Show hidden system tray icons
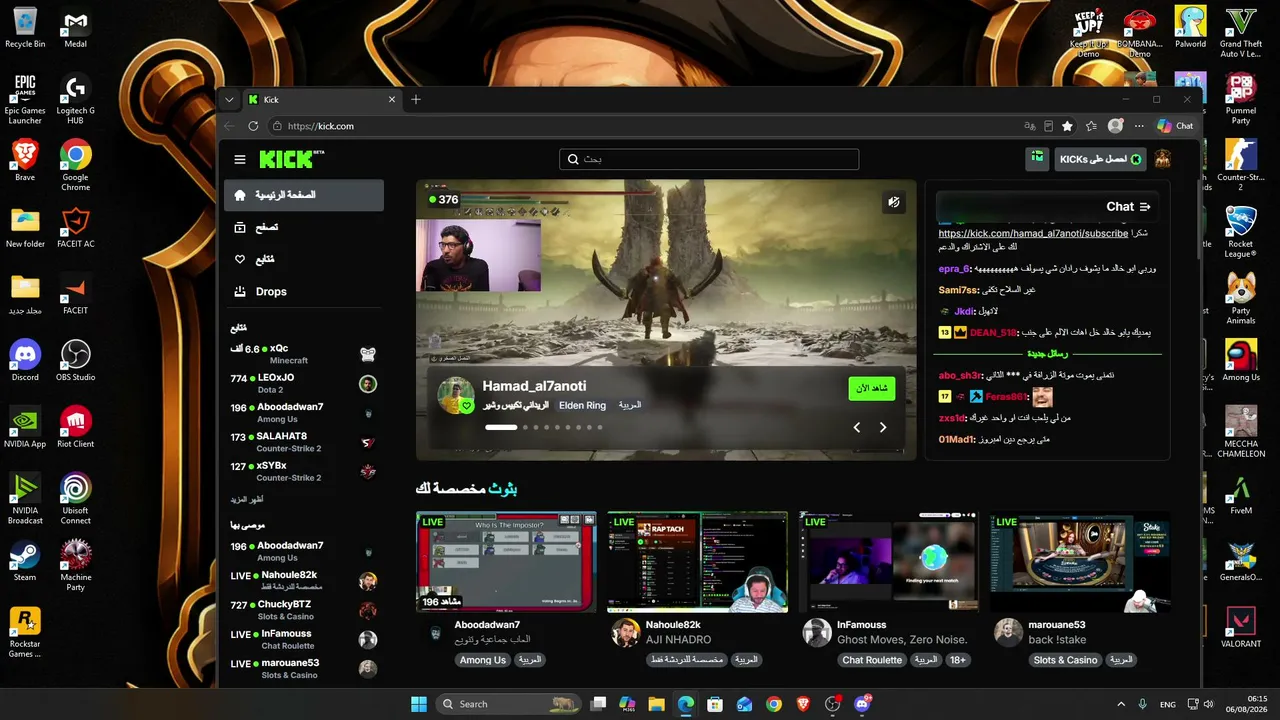 click(x=1121, y=704)
